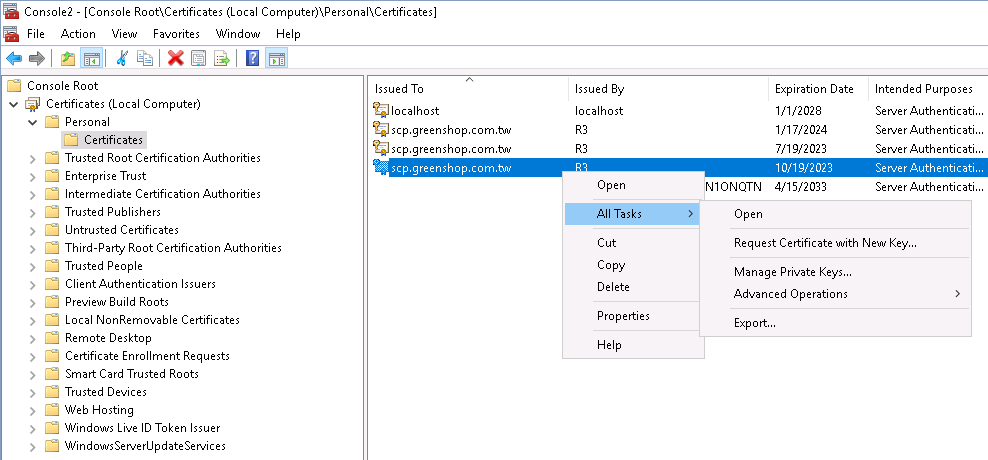This screenshot has width=988, height=460.
Task: Collapse the Personal folder node
Action: point(33,122)
